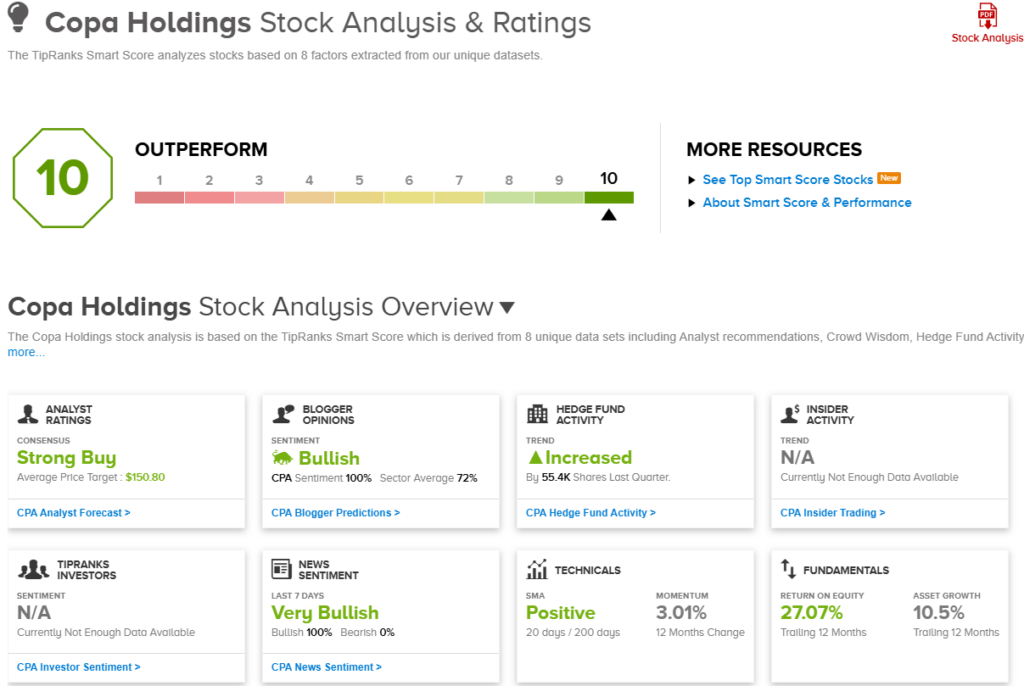
Task: Click the Bearish 0% text
Action: (368, 632)
